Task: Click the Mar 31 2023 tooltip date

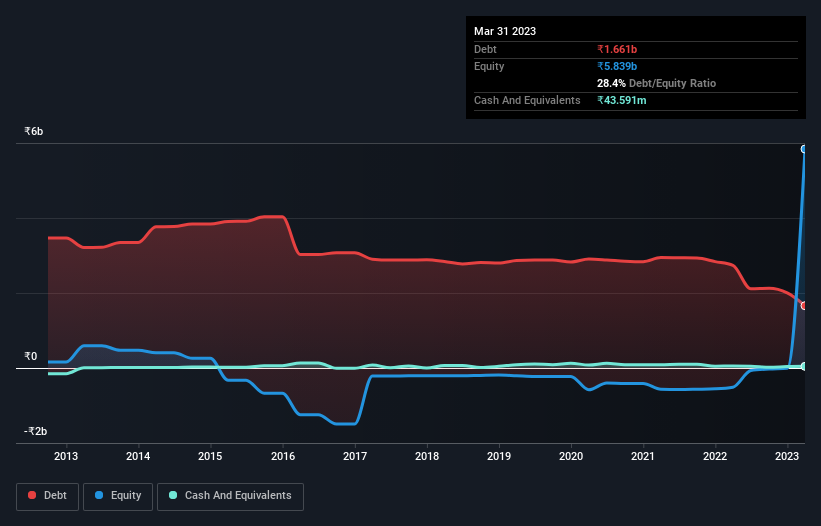Action: 505,31
